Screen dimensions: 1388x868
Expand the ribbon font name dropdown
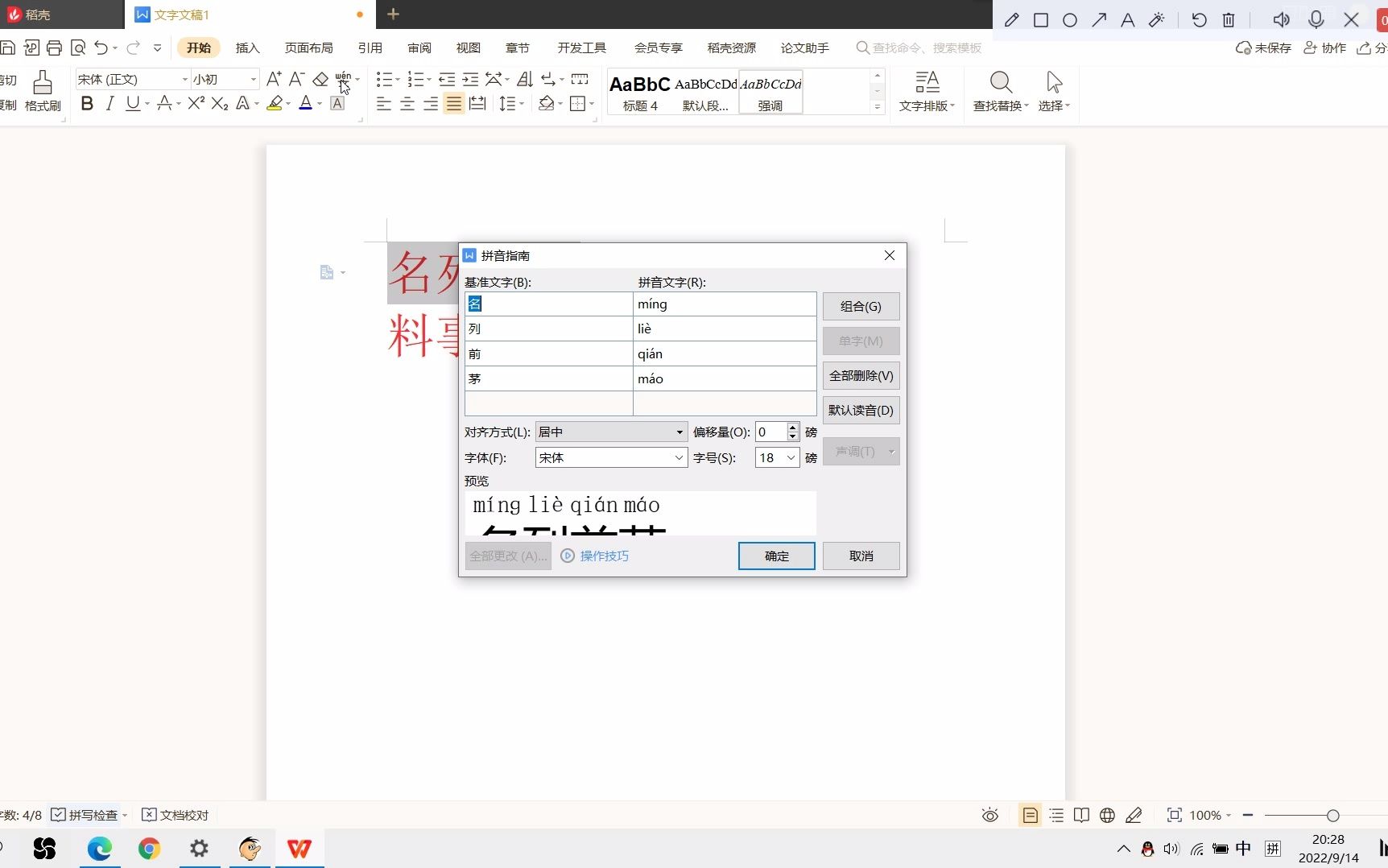(x=184, y=79)
